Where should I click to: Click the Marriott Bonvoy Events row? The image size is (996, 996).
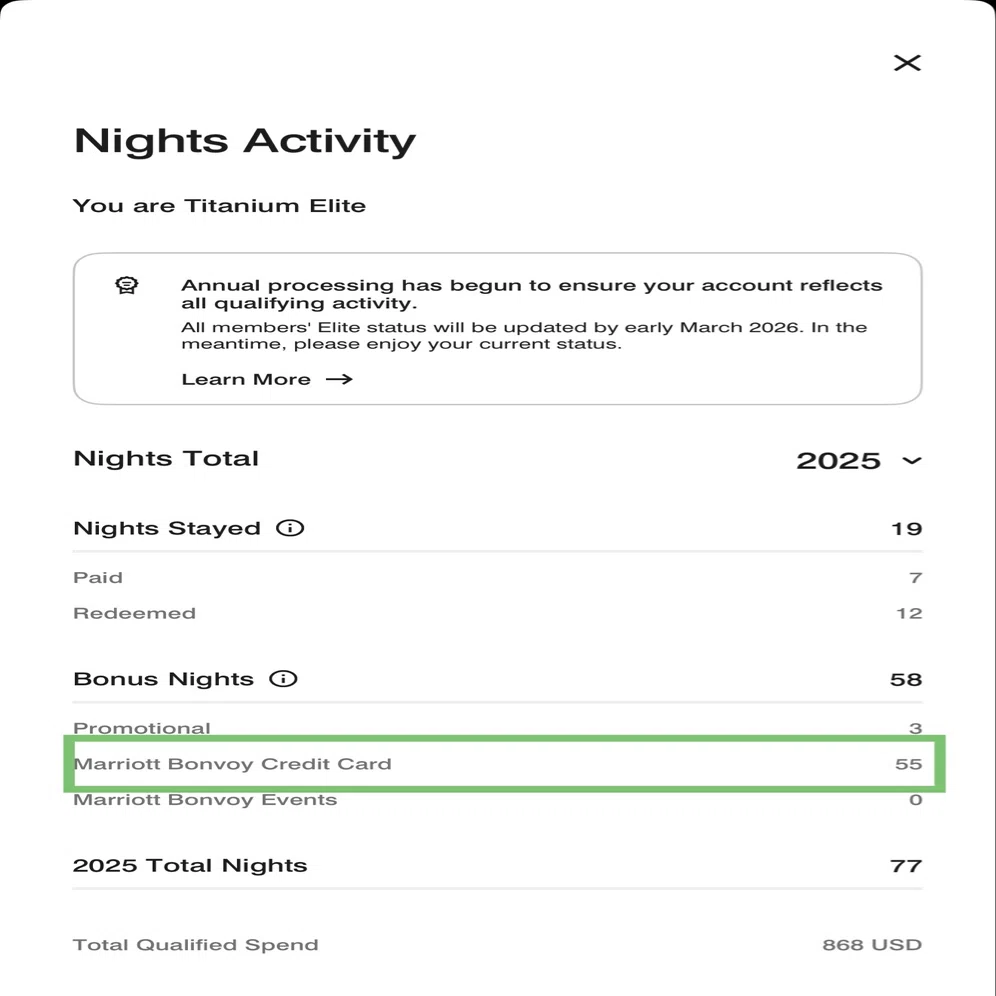coord(498,800)
